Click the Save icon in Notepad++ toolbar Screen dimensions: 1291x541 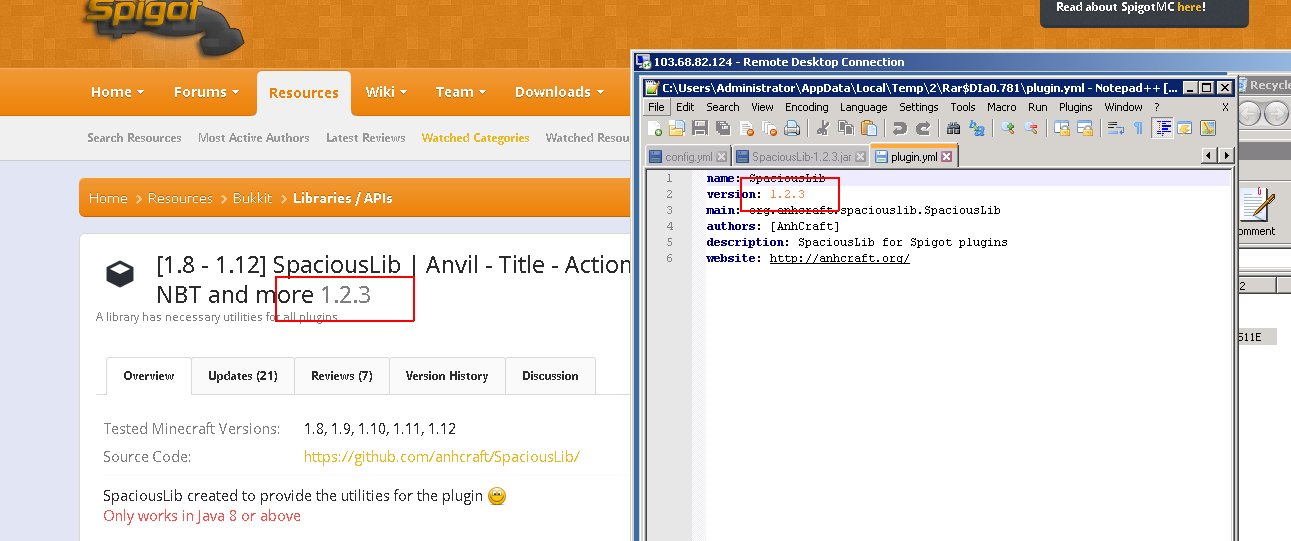tap(700, 128)
